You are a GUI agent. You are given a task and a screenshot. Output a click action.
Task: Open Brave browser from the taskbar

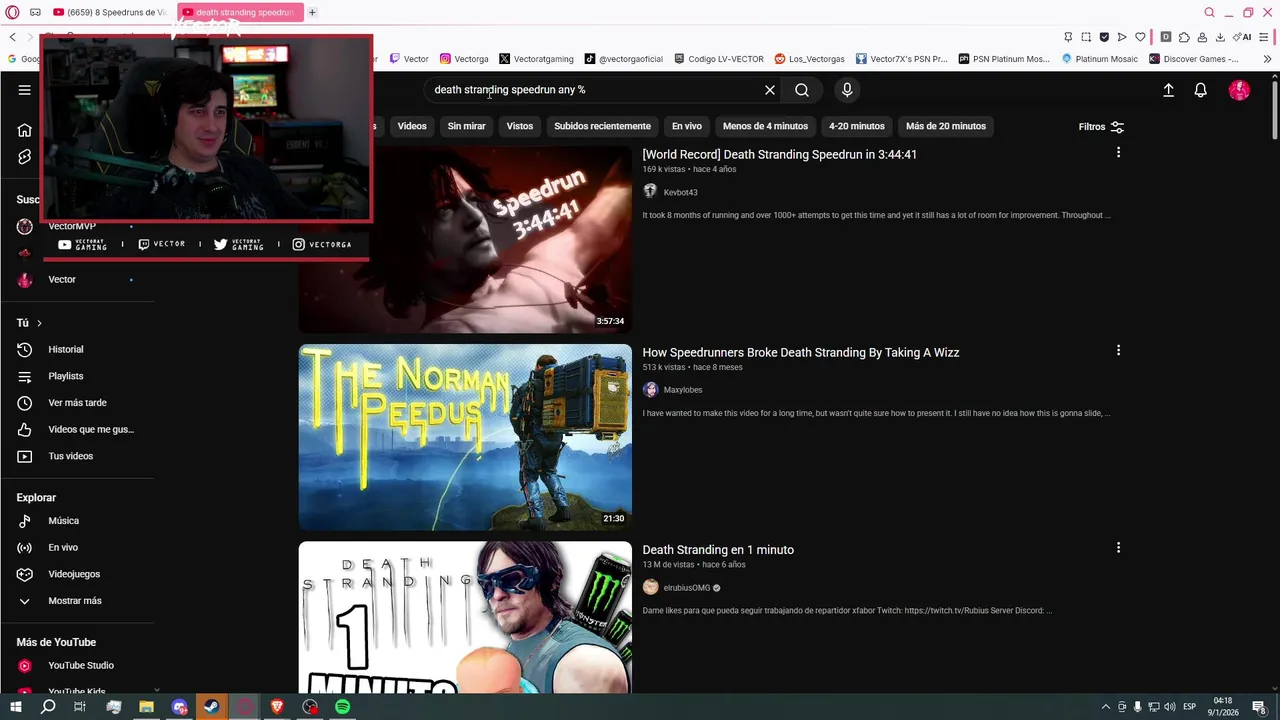pos(277,707)
